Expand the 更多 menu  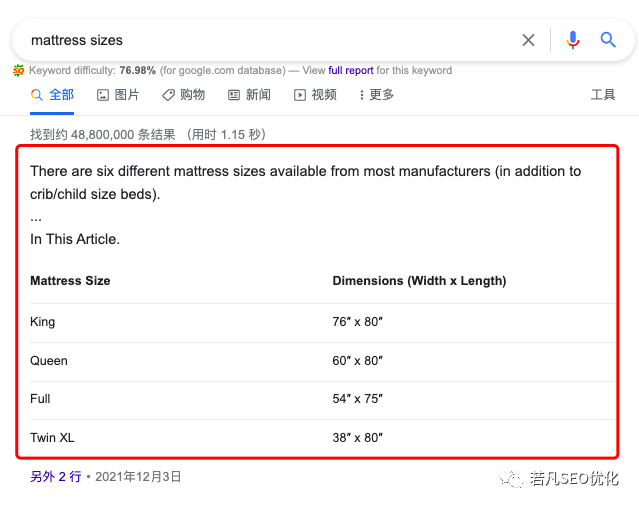click(376, 95)
